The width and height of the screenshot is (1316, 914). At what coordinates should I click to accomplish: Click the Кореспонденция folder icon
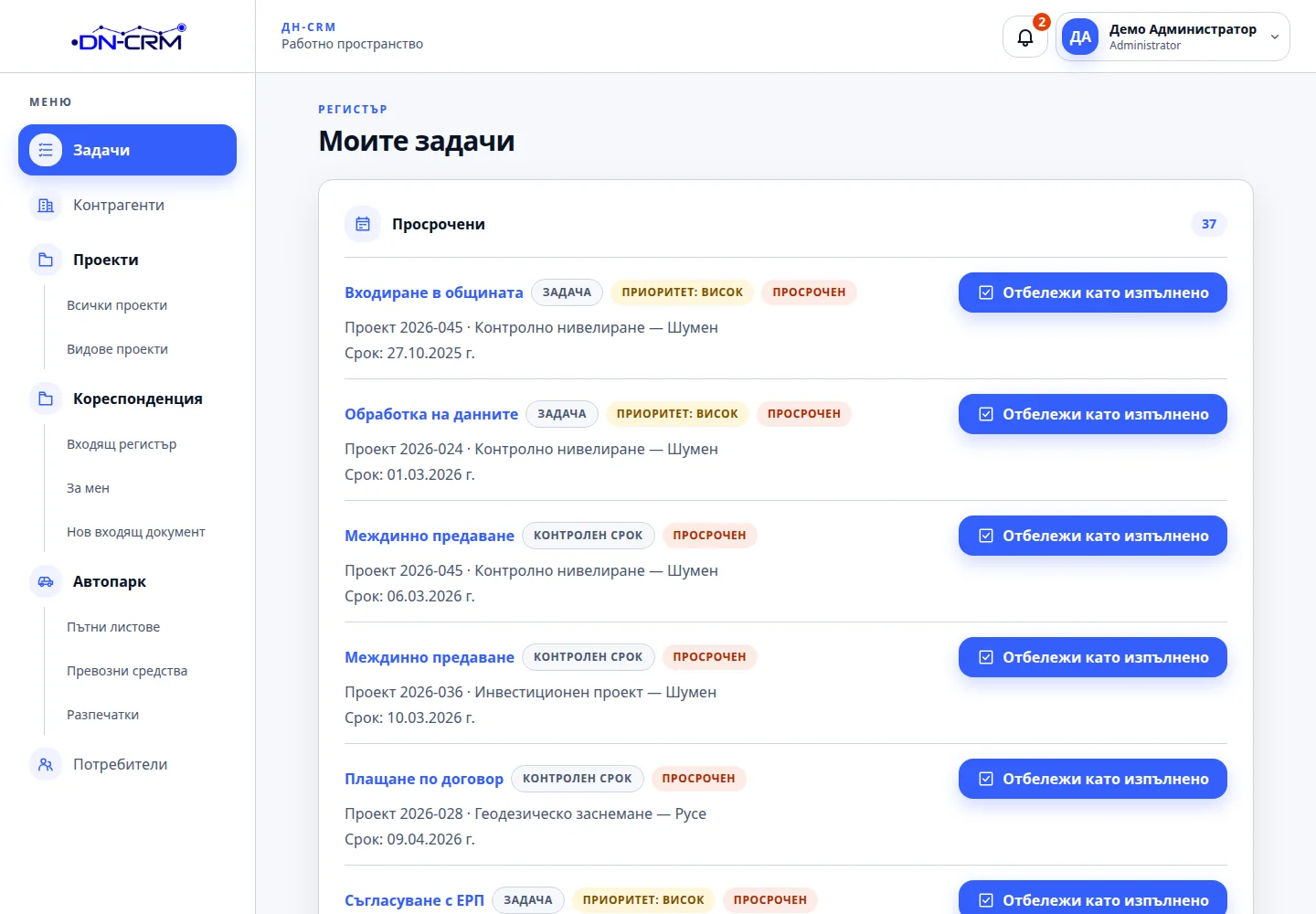(46, 399)
